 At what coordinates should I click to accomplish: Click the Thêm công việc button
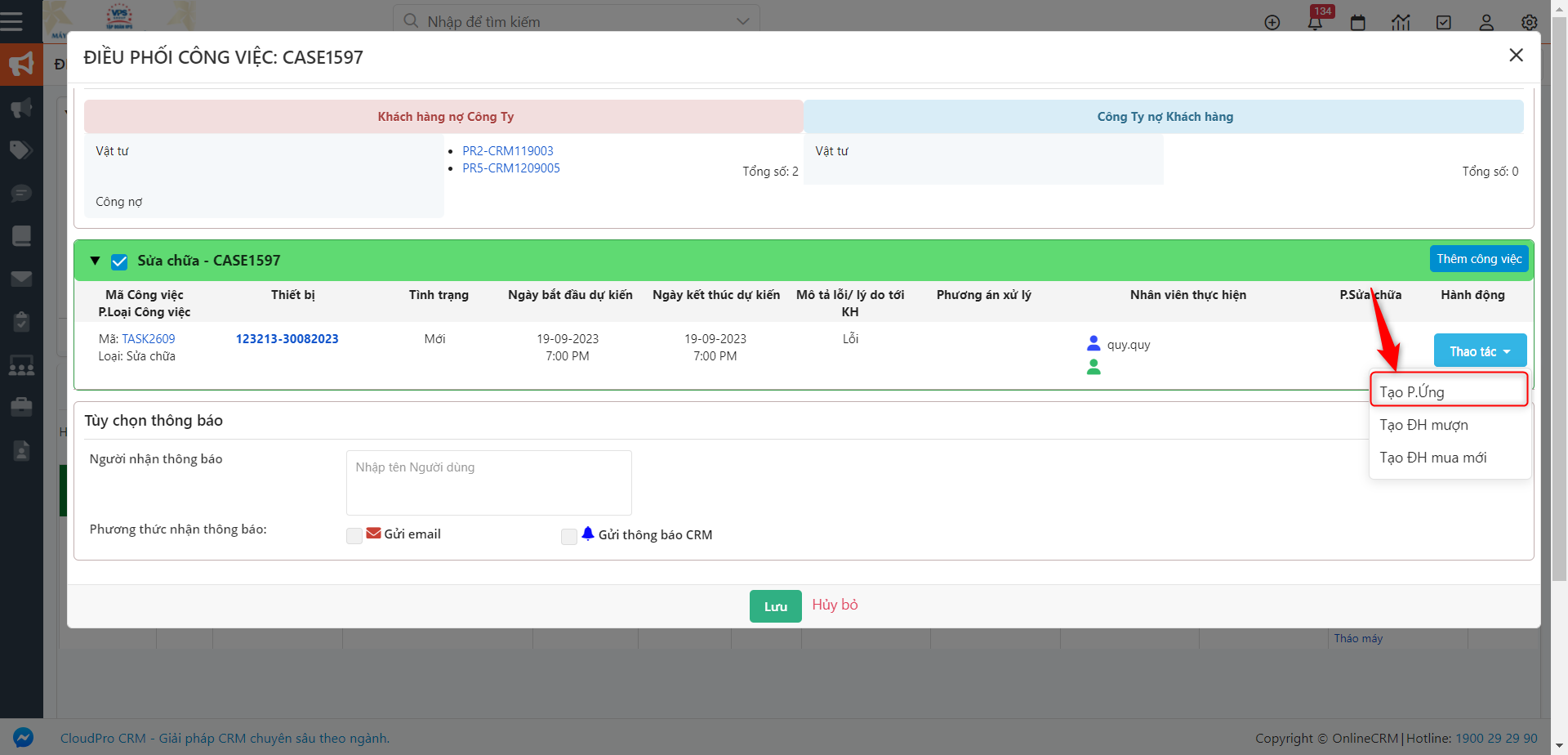click(x=1479, y=258)
